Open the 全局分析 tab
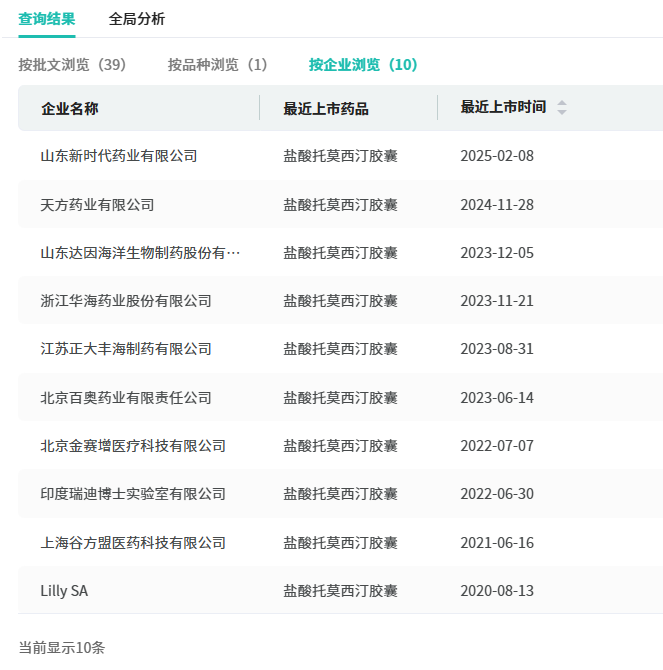The height and width of the screenshot is (670, 663). (x=137, y=19)
